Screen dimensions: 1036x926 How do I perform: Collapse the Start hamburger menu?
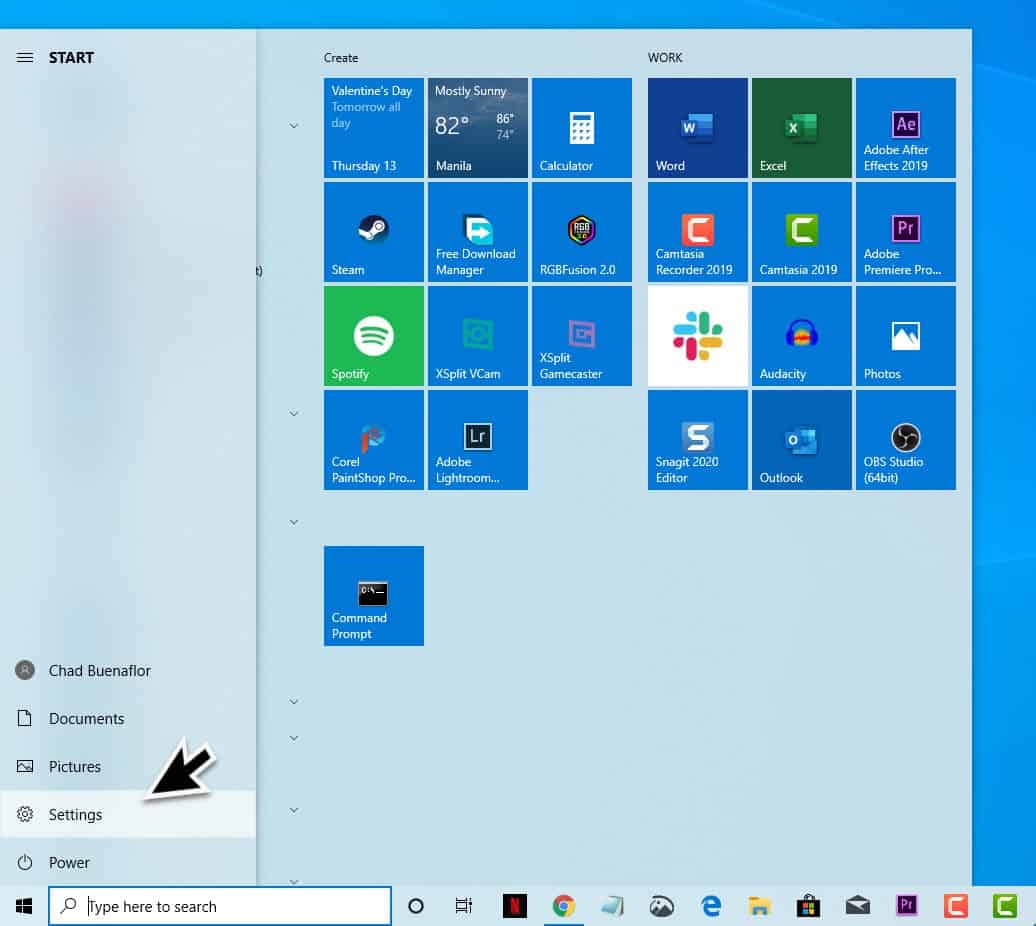pyautogui.click(x=24, y=57)
